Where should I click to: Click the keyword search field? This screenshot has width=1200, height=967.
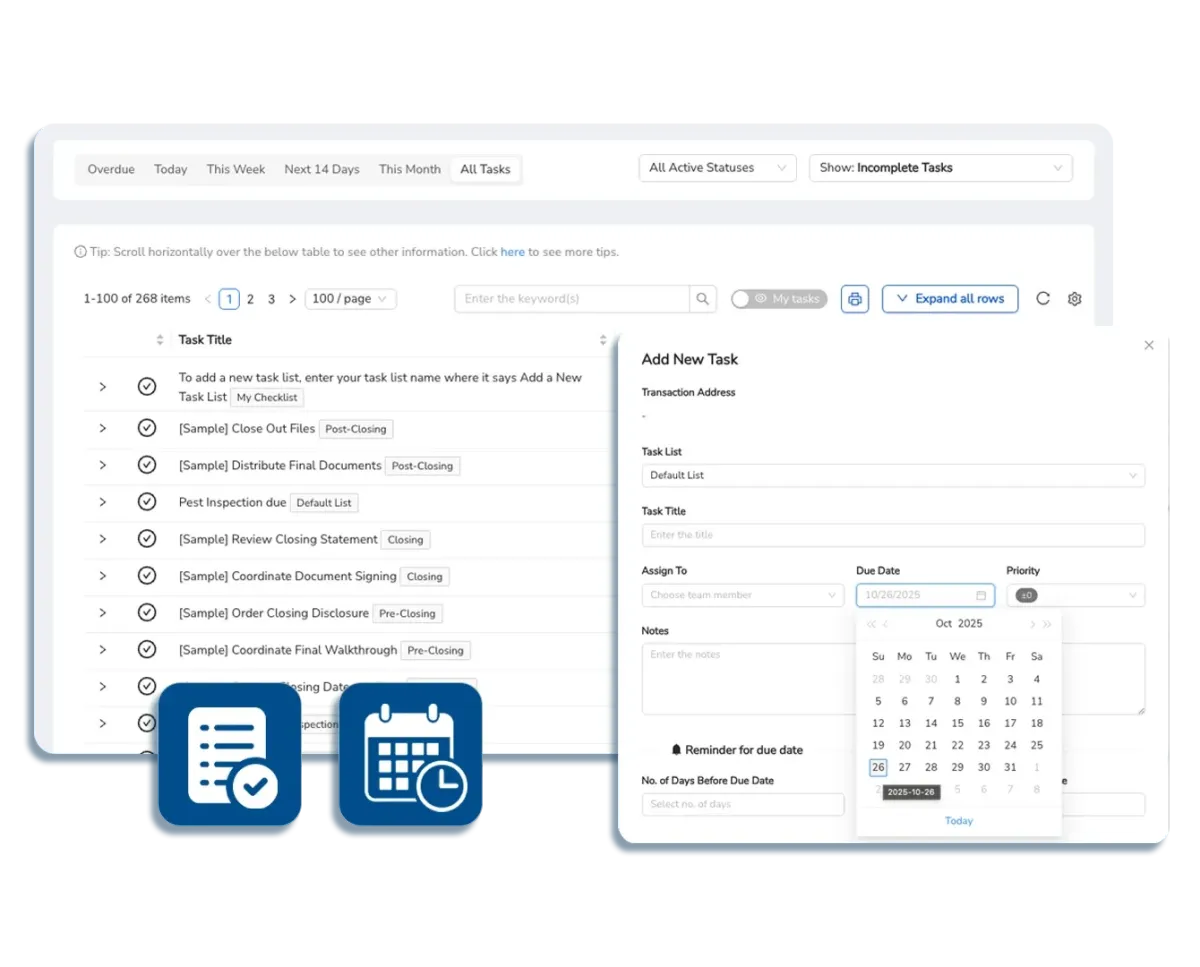point(572,299)
